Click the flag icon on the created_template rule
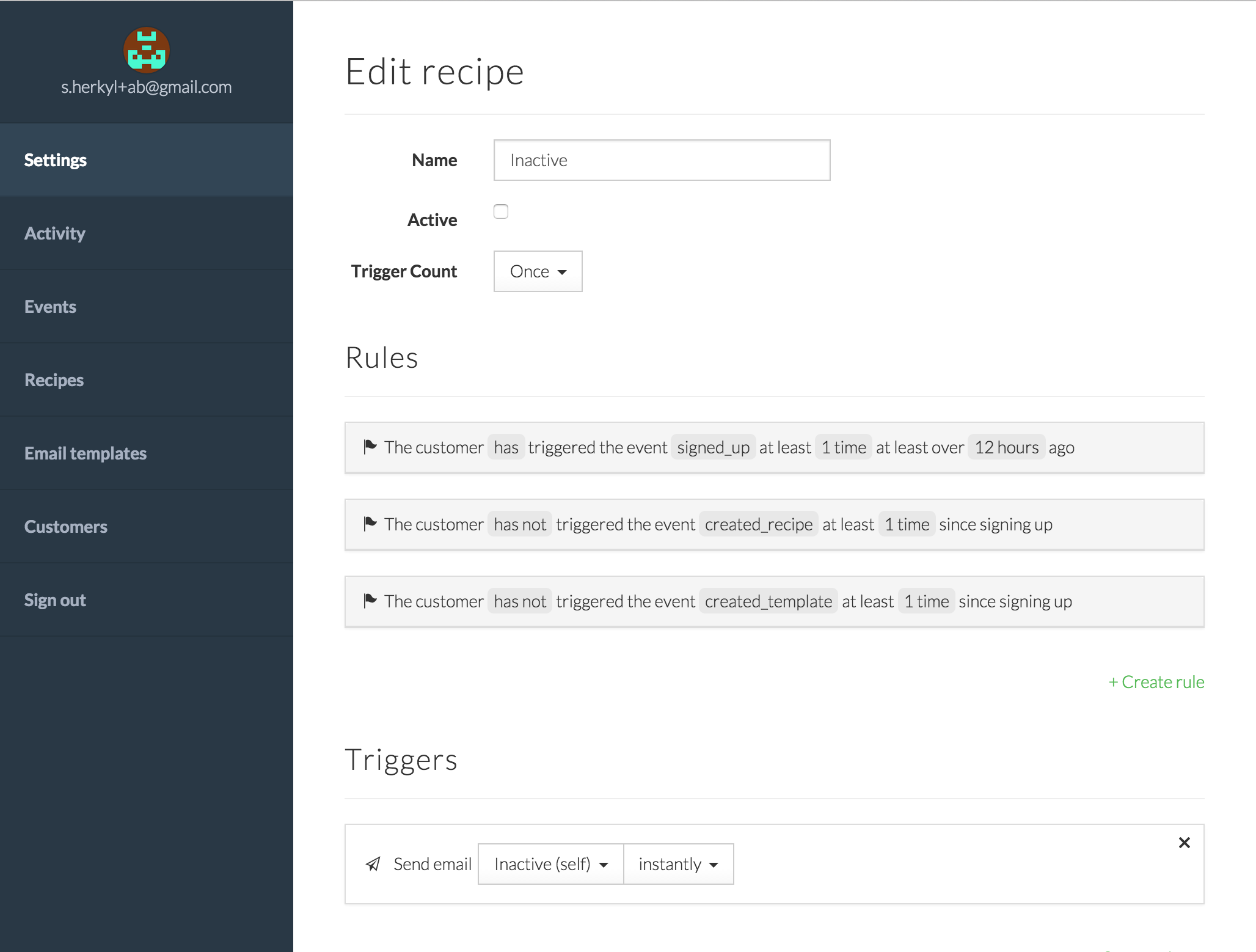The height and width of the screenshot is (952, 1256). (370, 601)
